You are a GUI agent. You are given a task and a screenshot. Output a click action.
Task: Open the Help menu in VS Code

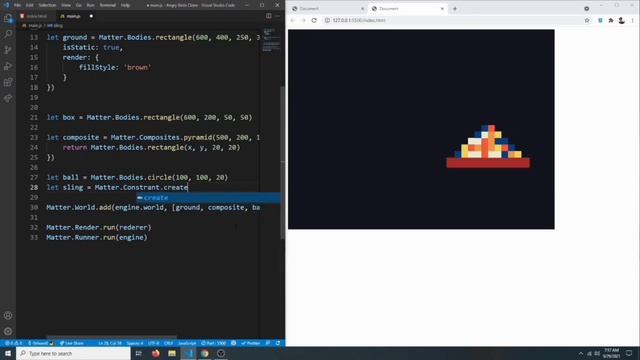tap(125, 5)
